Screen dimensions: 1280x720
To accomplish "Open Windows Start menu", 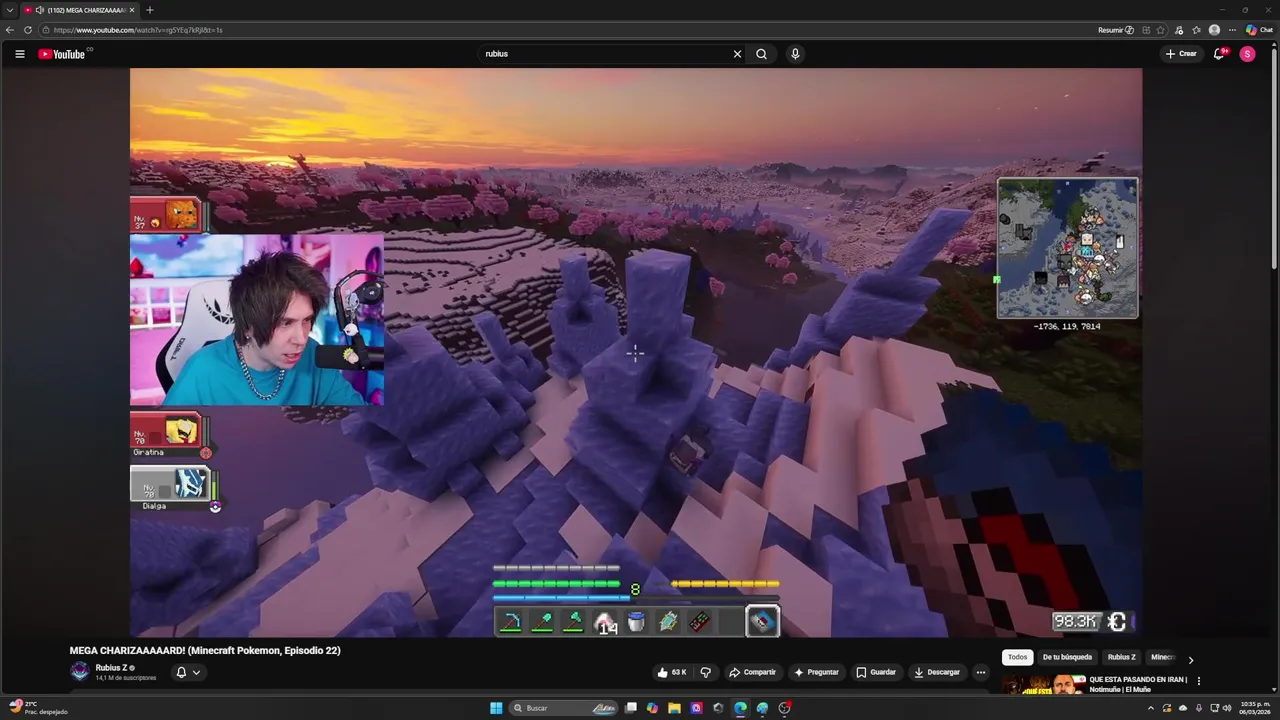I will [496, 708].
